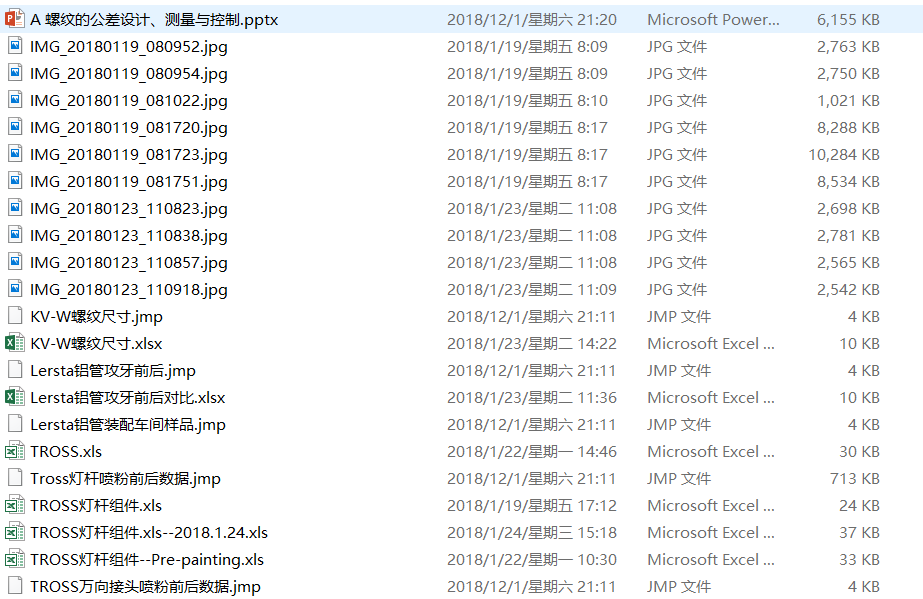Image resolution: width=923 pixels, height=599 pixels.
Task: Click the blank file icon of KV-W螺纹尺寸.jmp
Action: (14, 316)
